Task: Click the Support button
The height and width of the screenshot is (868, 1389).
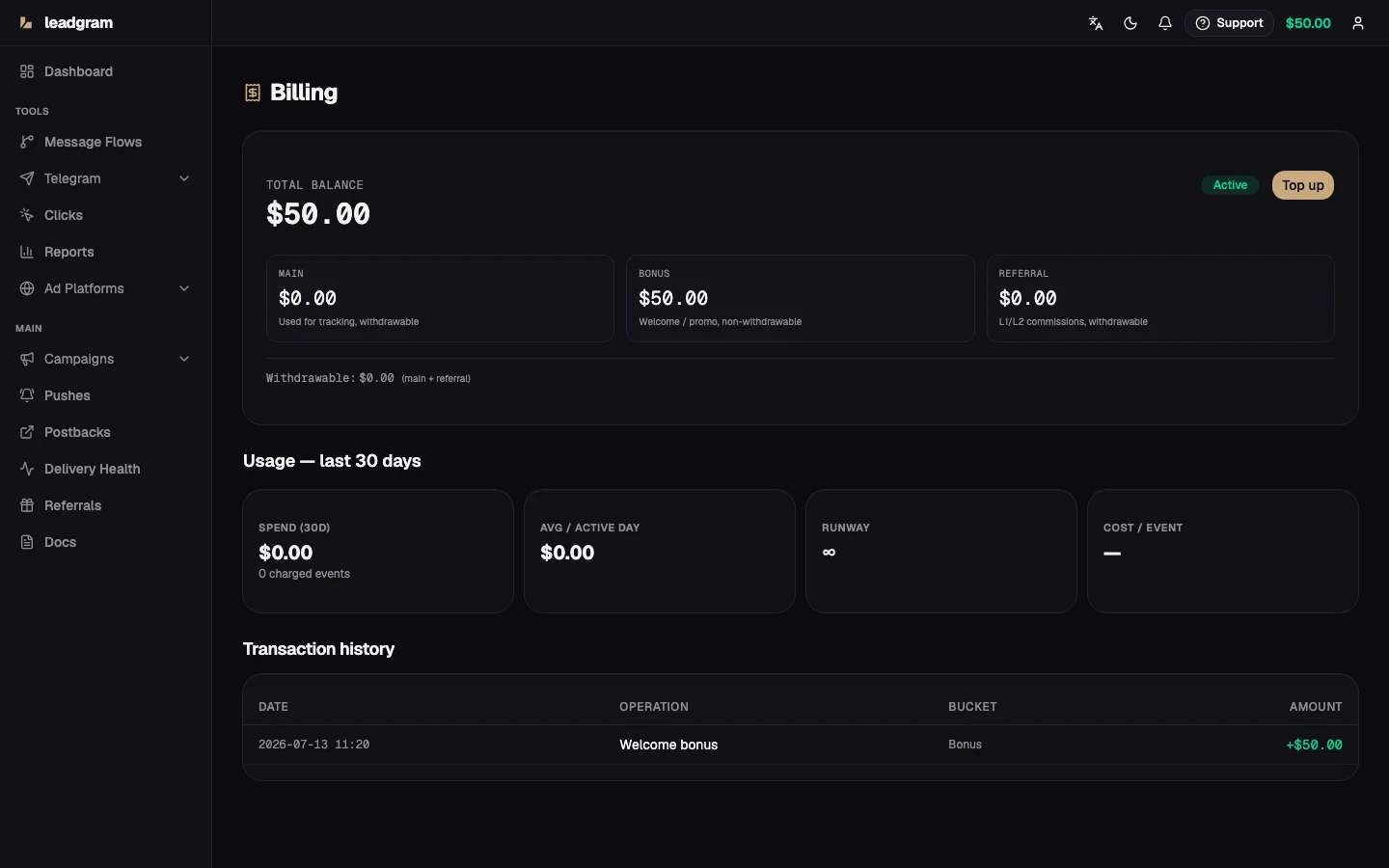Action: pos(1229,23)
